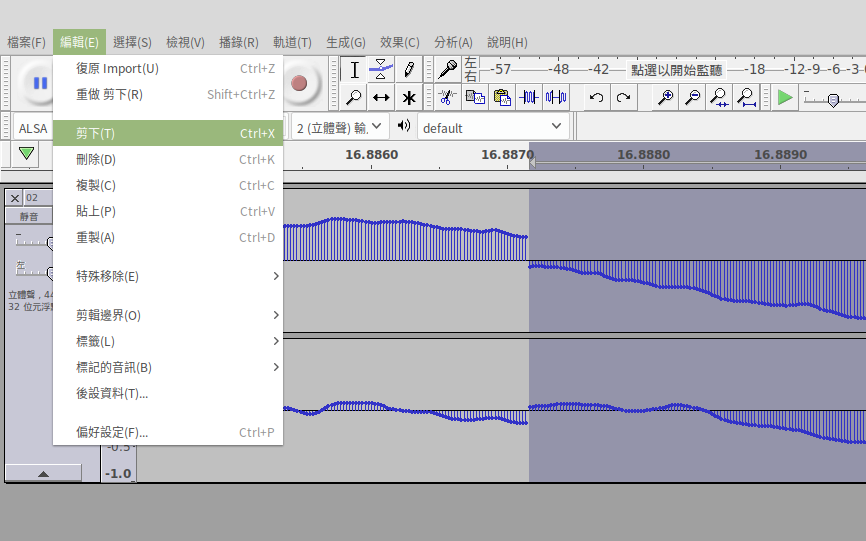Expand the 標記的音訊(B) submenu
Screen dimensions: 866x541
168,367
